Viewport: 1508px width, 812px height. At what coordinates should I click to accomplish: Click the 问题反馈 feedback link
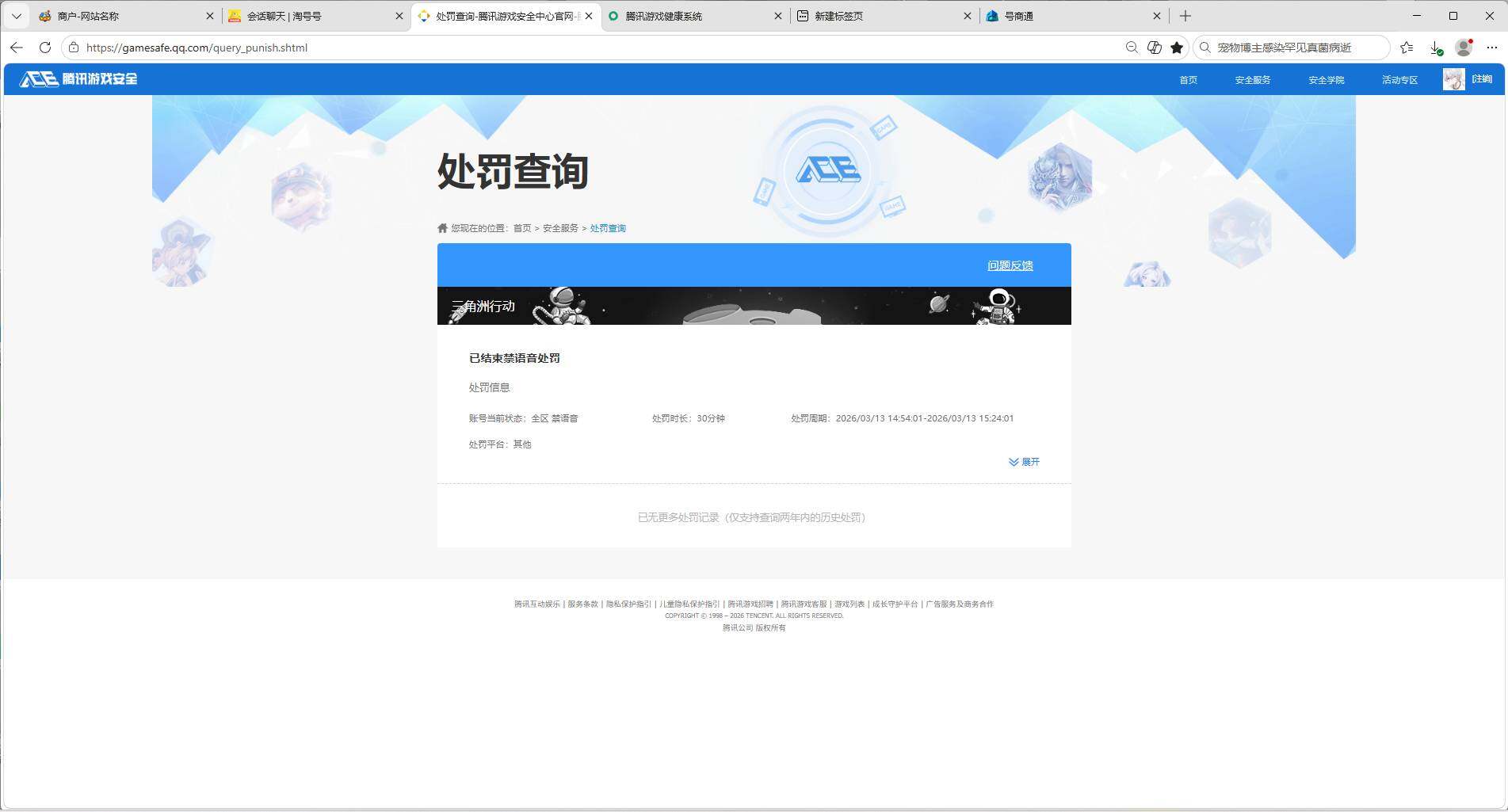pos(1010,266)
